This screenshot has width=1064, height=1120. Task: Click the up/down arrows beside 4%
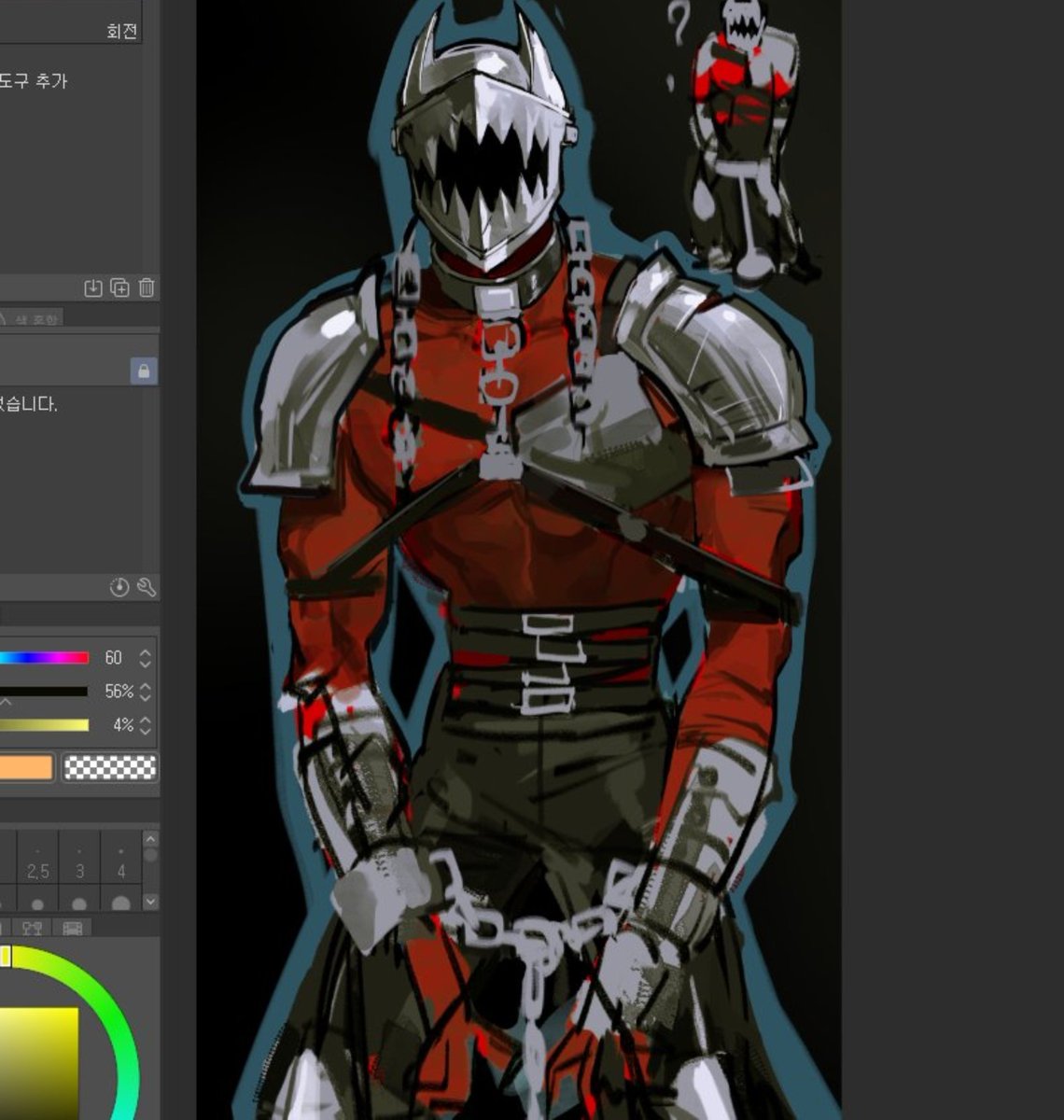[x=145, y=725]
